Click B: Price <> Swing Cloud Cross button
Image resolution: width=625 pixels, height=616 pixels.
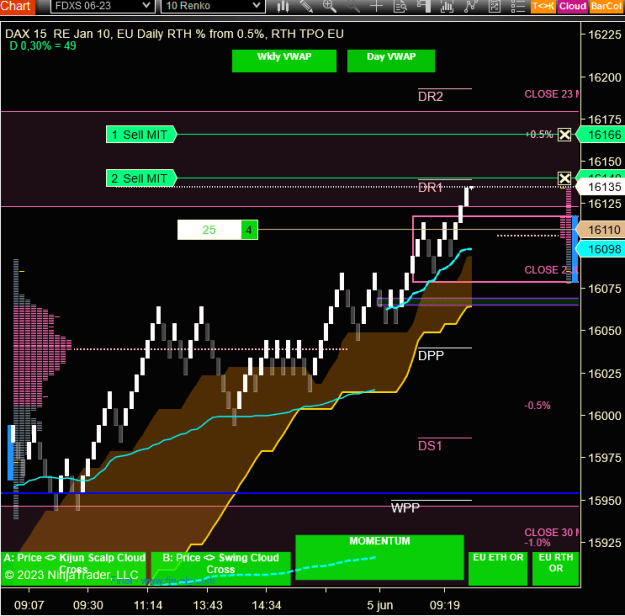[221, 568]
